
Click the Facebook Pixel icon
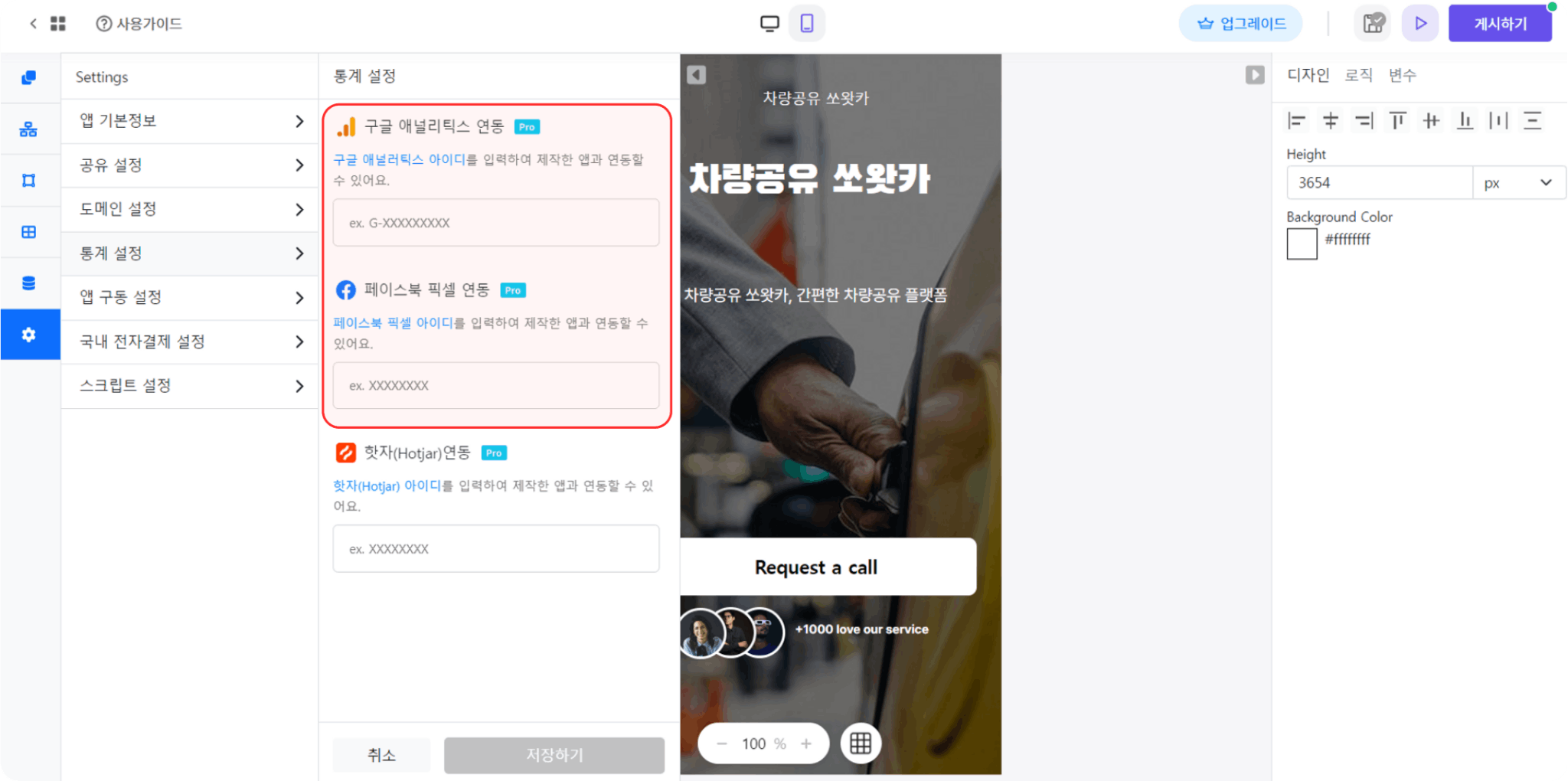[x=346, y=289]
